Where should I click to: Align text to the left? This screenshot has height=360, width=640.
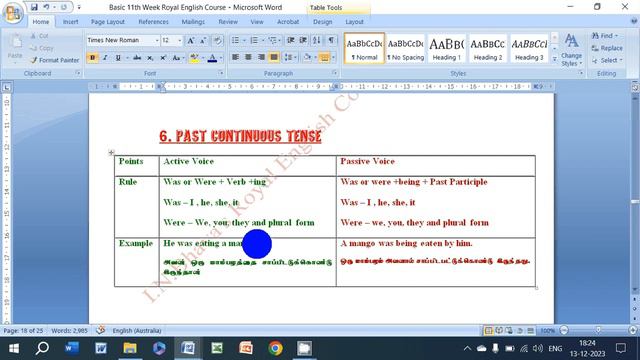click(x=236, y=58)
